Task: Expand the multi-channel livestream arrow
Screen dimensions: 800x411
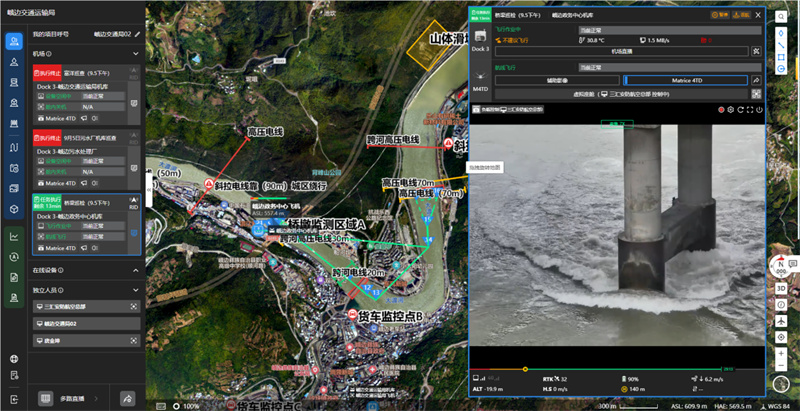Action: (x=96, y=399)
